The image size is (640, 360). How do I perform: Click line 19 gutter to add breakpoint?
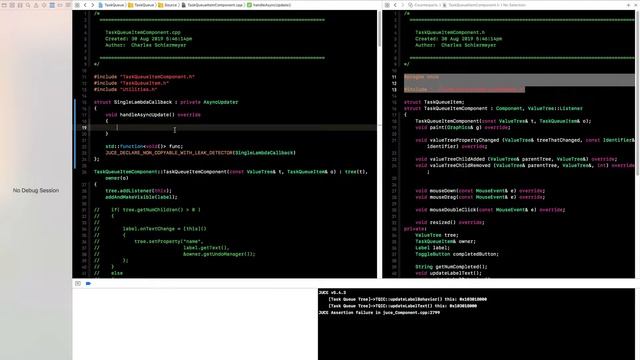tap(84, 127)
